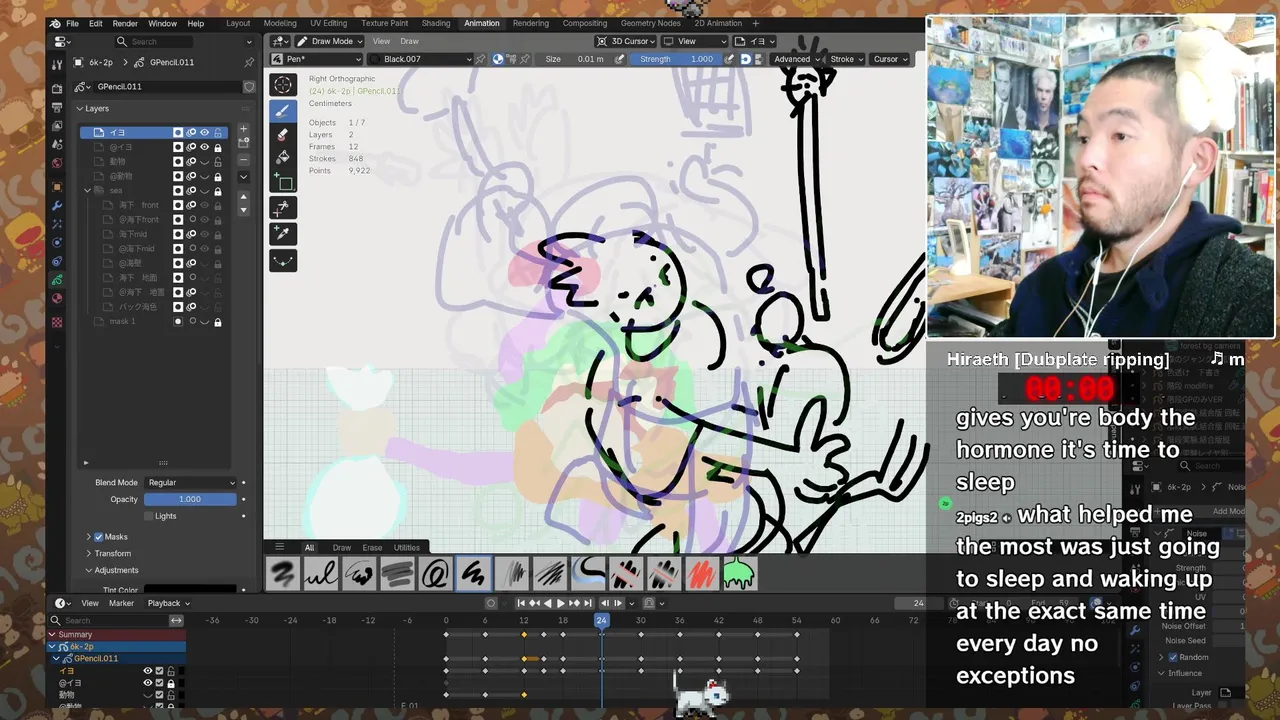Play the animation in the timeline
This screenshot has width=1280, height=720.
click(x=560, y=603)
